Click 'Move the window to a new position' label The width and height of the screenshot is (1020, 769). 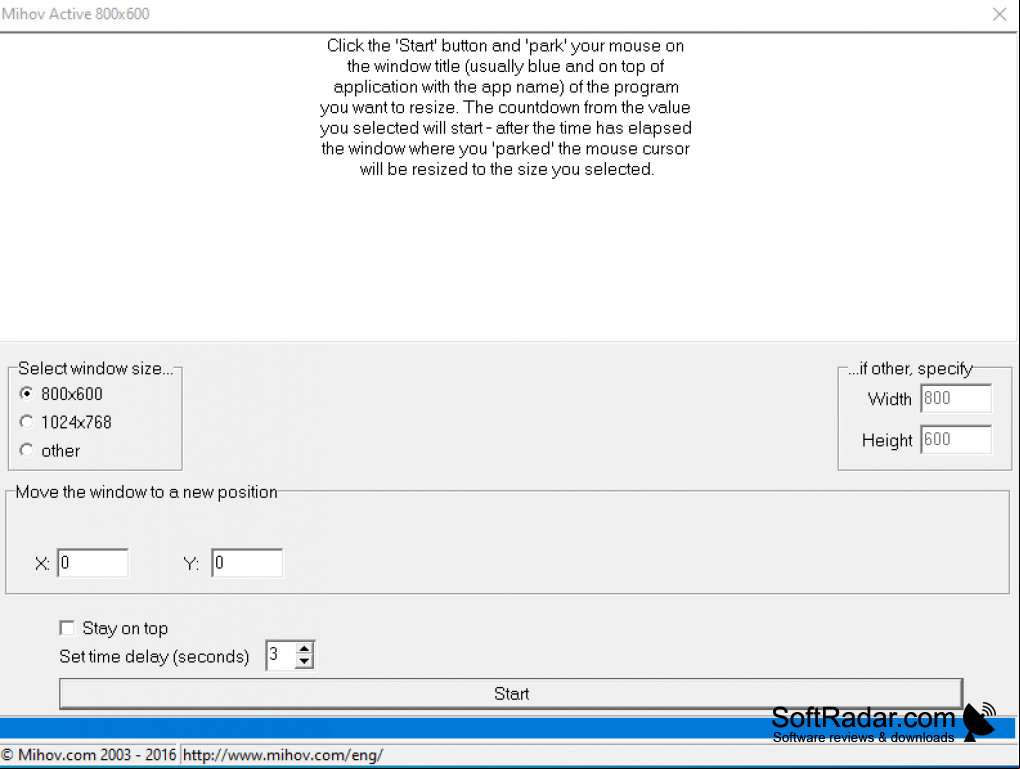(x=146, y=492)
